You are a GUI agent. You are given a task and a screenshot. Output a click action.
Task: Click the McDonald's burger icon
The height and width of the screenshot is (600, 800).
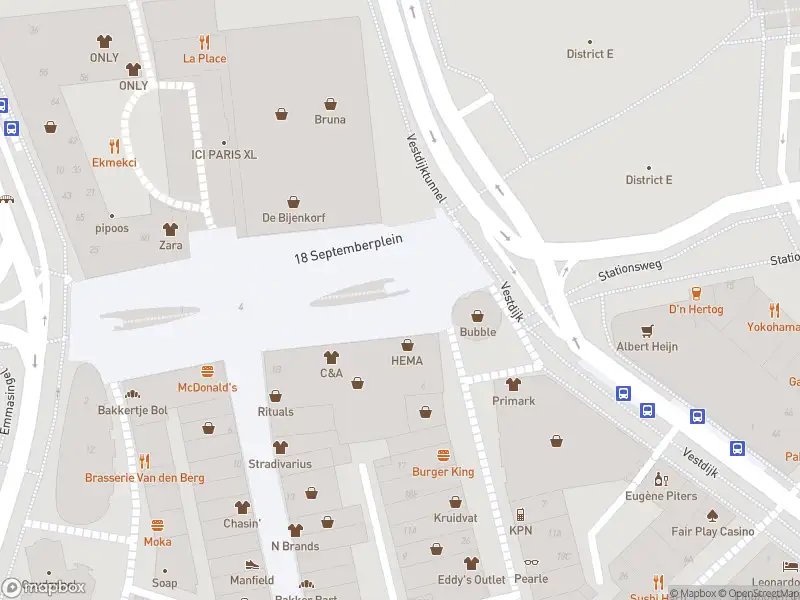coord(207,371)
